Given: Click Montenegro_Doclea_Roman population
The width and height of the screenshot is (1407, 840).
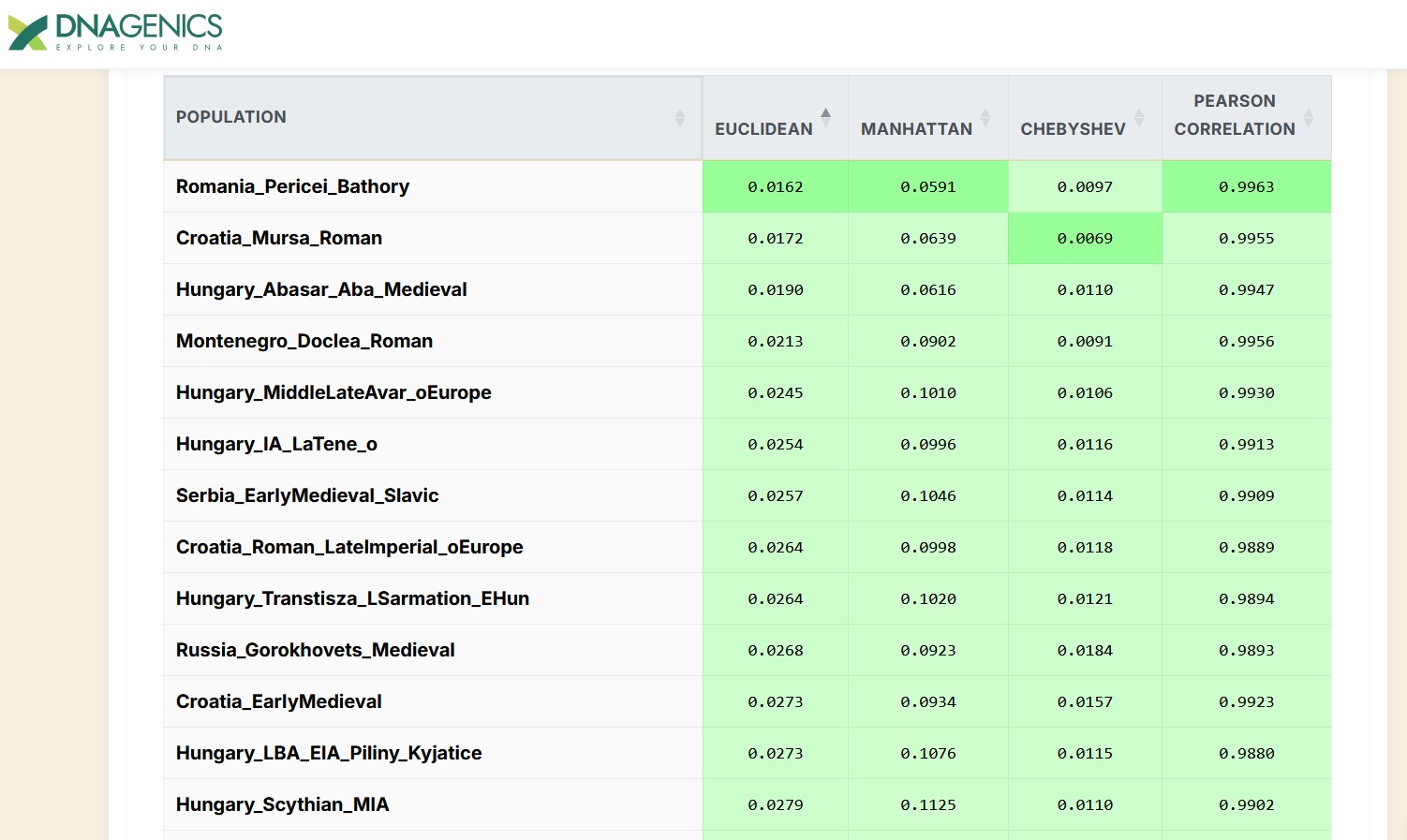Looking at the screenshot, I should coord(304,341).
